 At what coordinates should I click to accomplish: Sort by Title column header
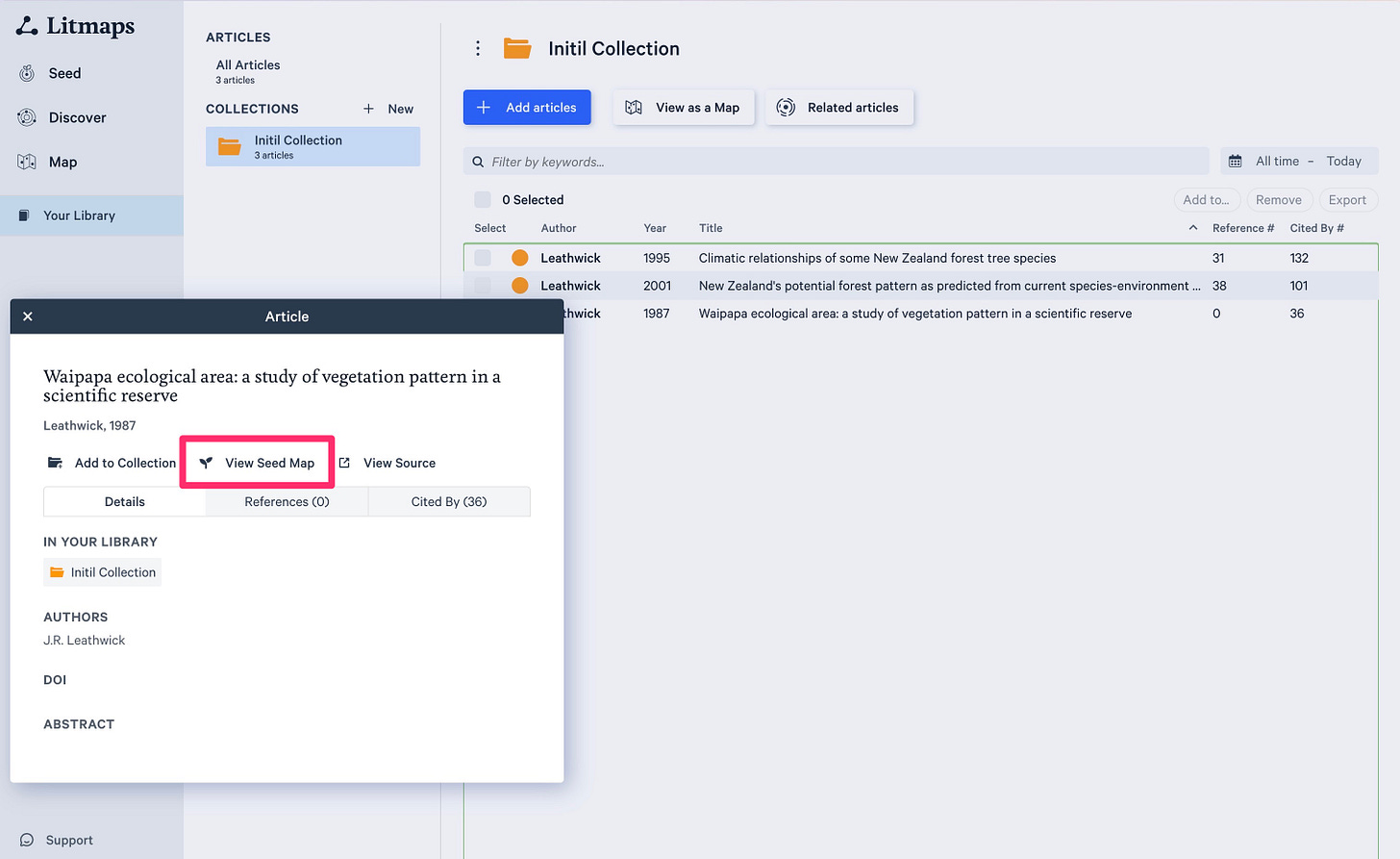(x=711, y=228)
